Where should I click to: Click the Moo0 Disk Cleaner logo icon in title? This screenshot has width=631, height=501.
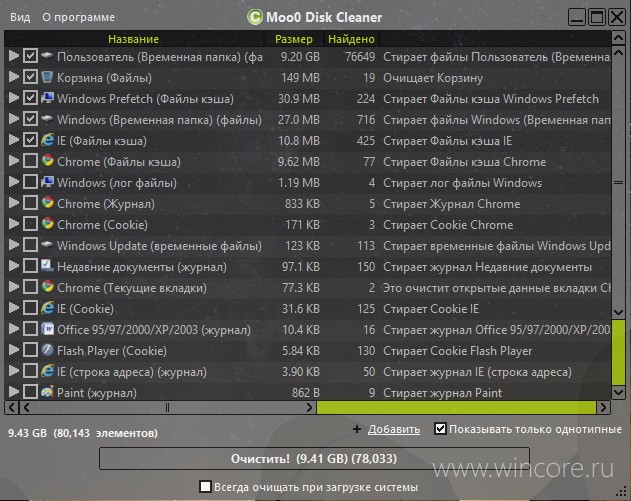coord(255,17)
